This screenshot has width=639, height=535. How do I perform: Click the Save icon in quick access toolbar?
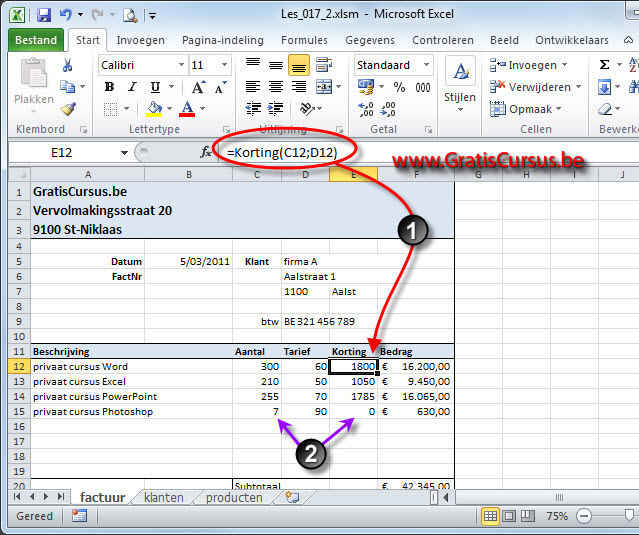click(44, 15)
